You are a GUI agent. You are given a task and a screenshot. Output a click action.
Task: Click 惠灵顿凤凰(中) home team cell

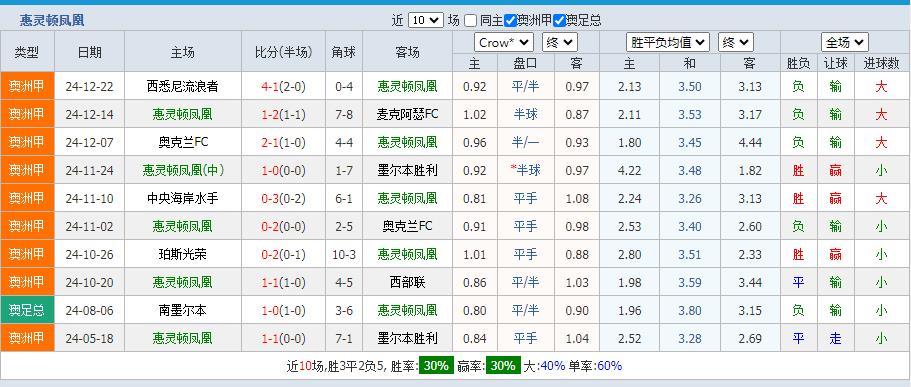[x=182, y=170]
